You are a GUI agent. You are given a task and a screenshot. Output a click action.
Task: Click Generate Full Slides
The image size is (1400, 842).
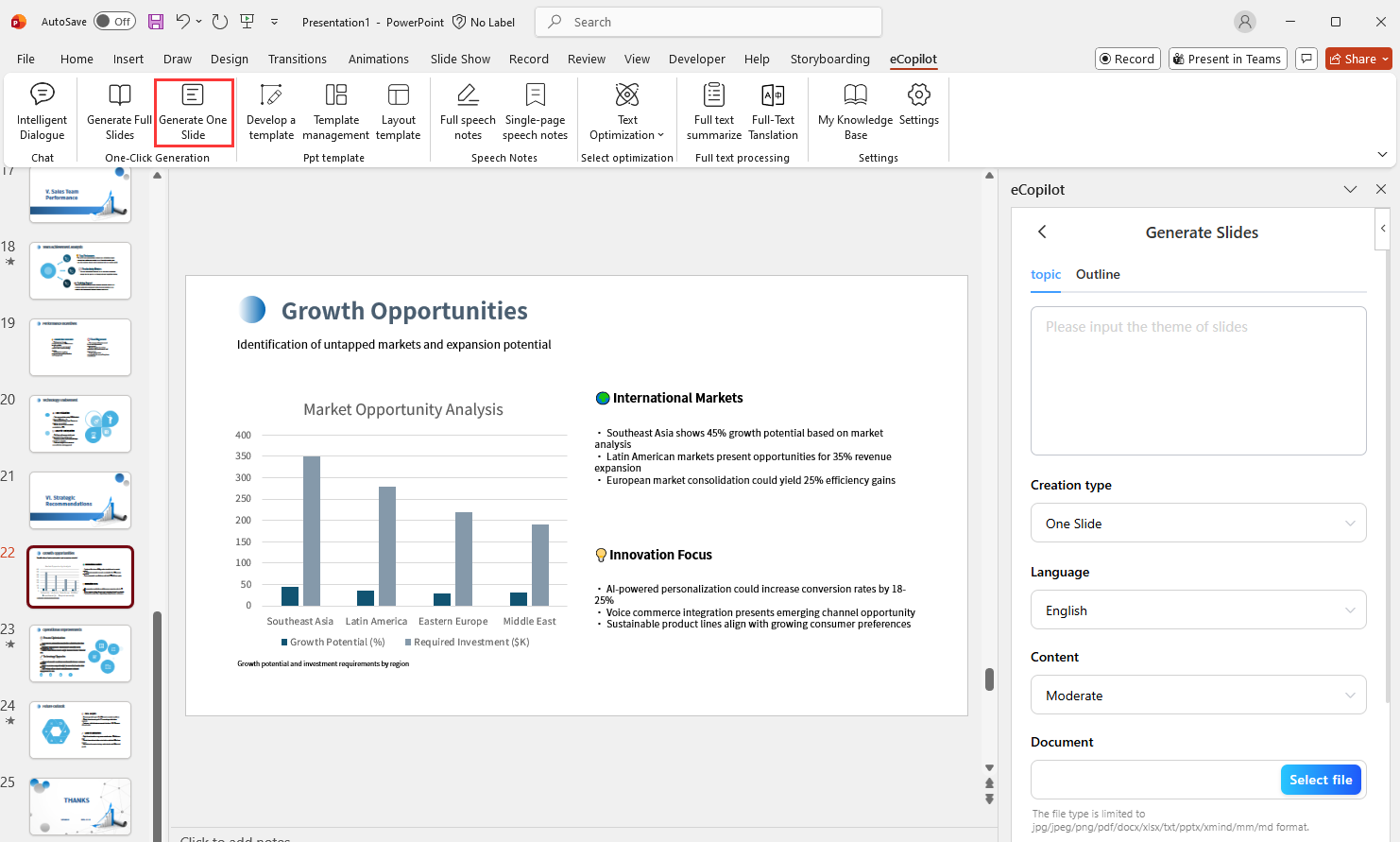click(118, 112)
